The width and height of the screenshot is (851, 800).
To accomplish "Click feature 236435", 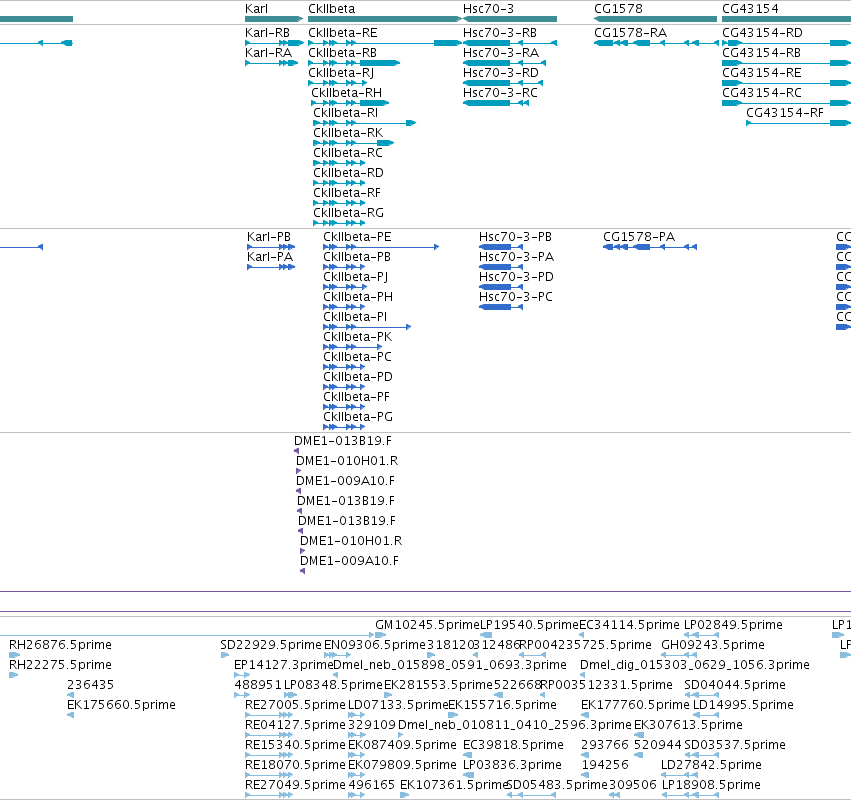I will click(x=90, y=685).
